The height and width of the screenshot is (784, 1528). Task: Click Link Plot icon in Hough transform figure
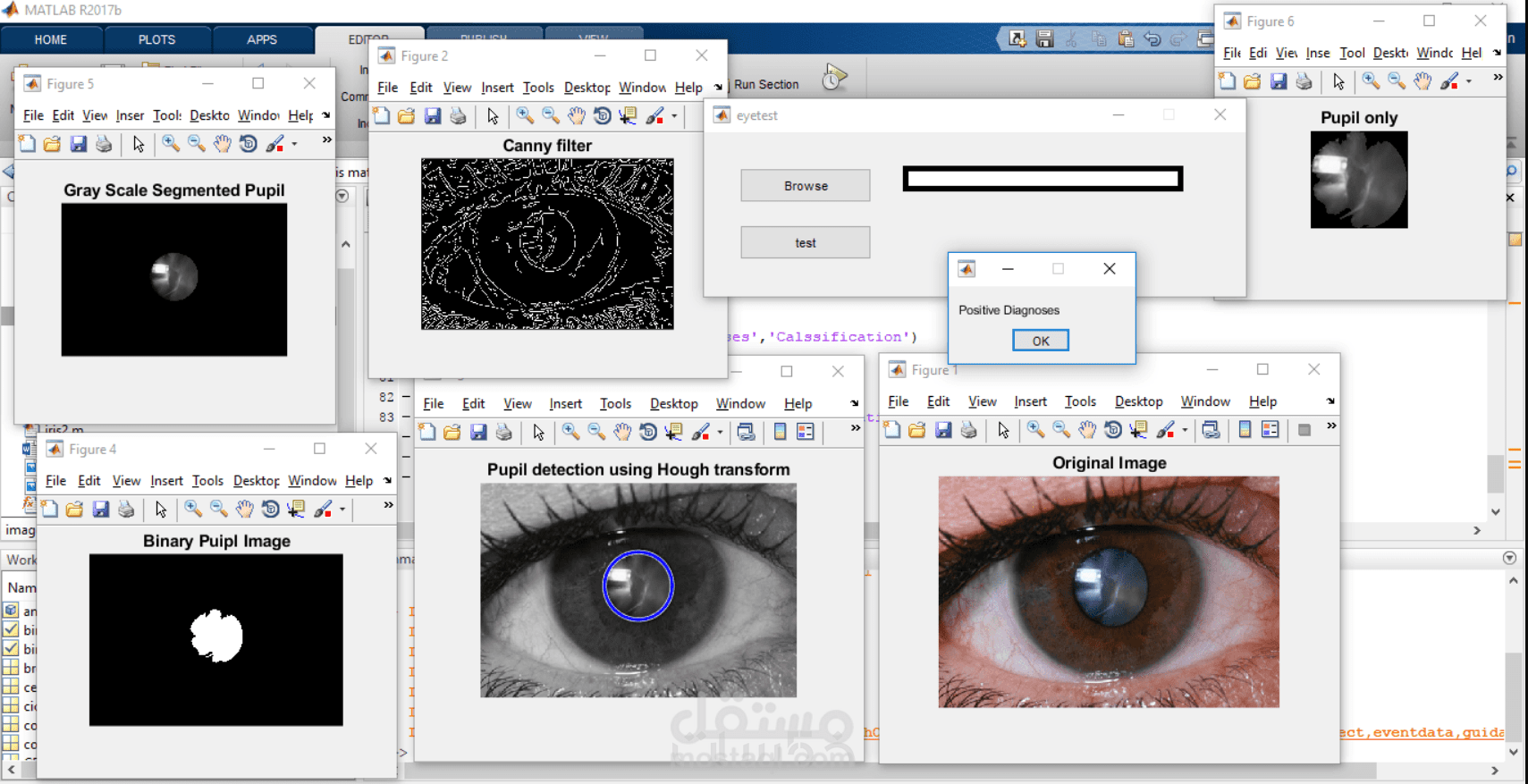point(746,432)
